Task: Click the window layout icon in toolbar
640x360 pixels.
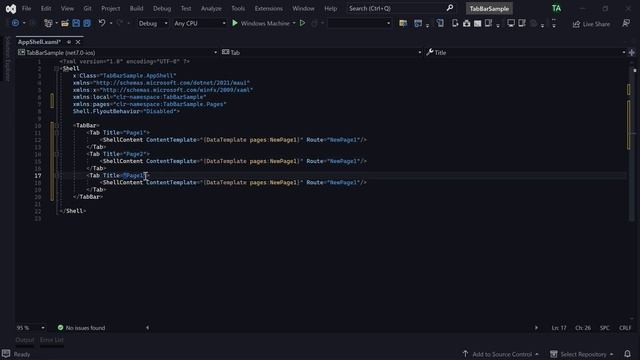Action: pyautogui.click(x=418, y=23)
